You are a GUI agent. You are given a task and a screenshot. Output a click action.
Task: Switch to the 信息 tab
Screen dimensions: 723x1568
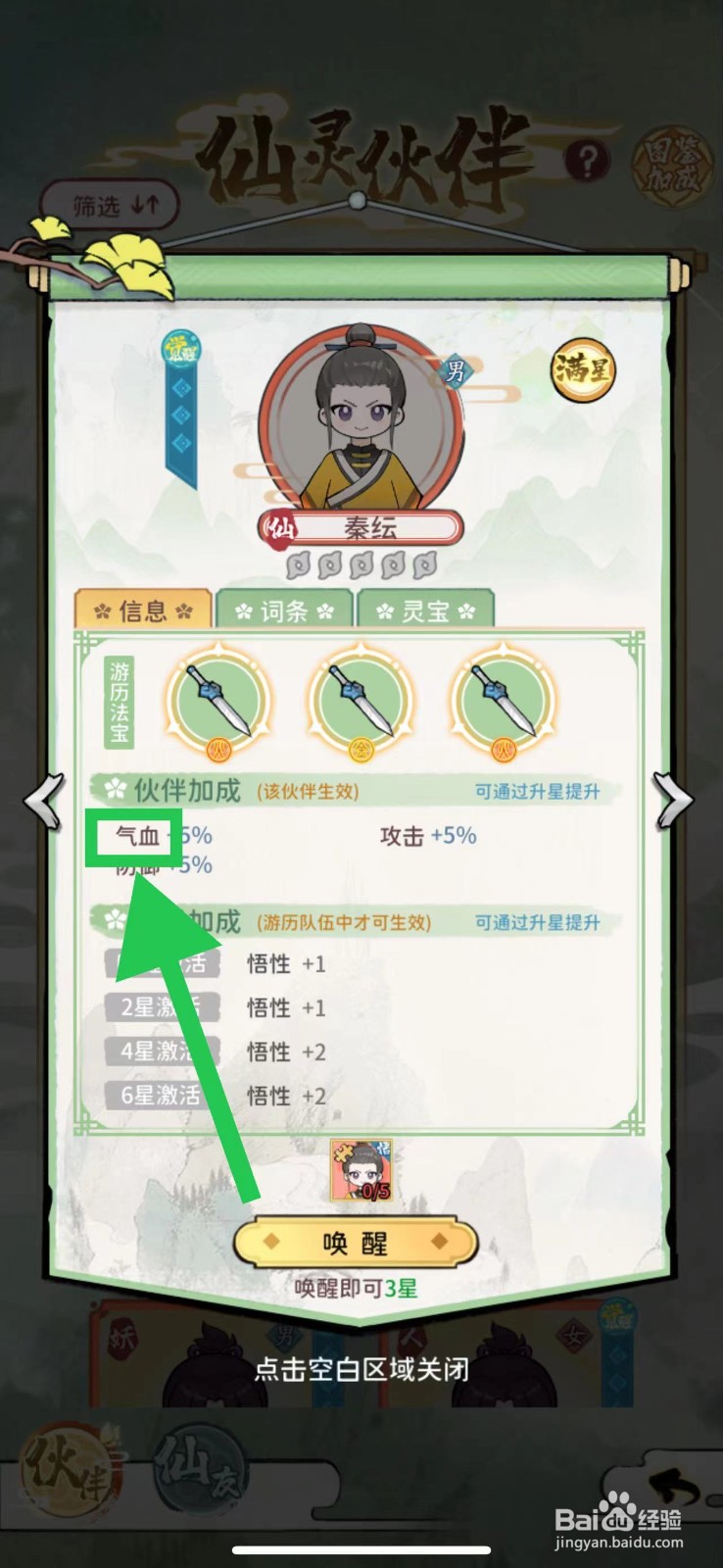pos(143,611)
